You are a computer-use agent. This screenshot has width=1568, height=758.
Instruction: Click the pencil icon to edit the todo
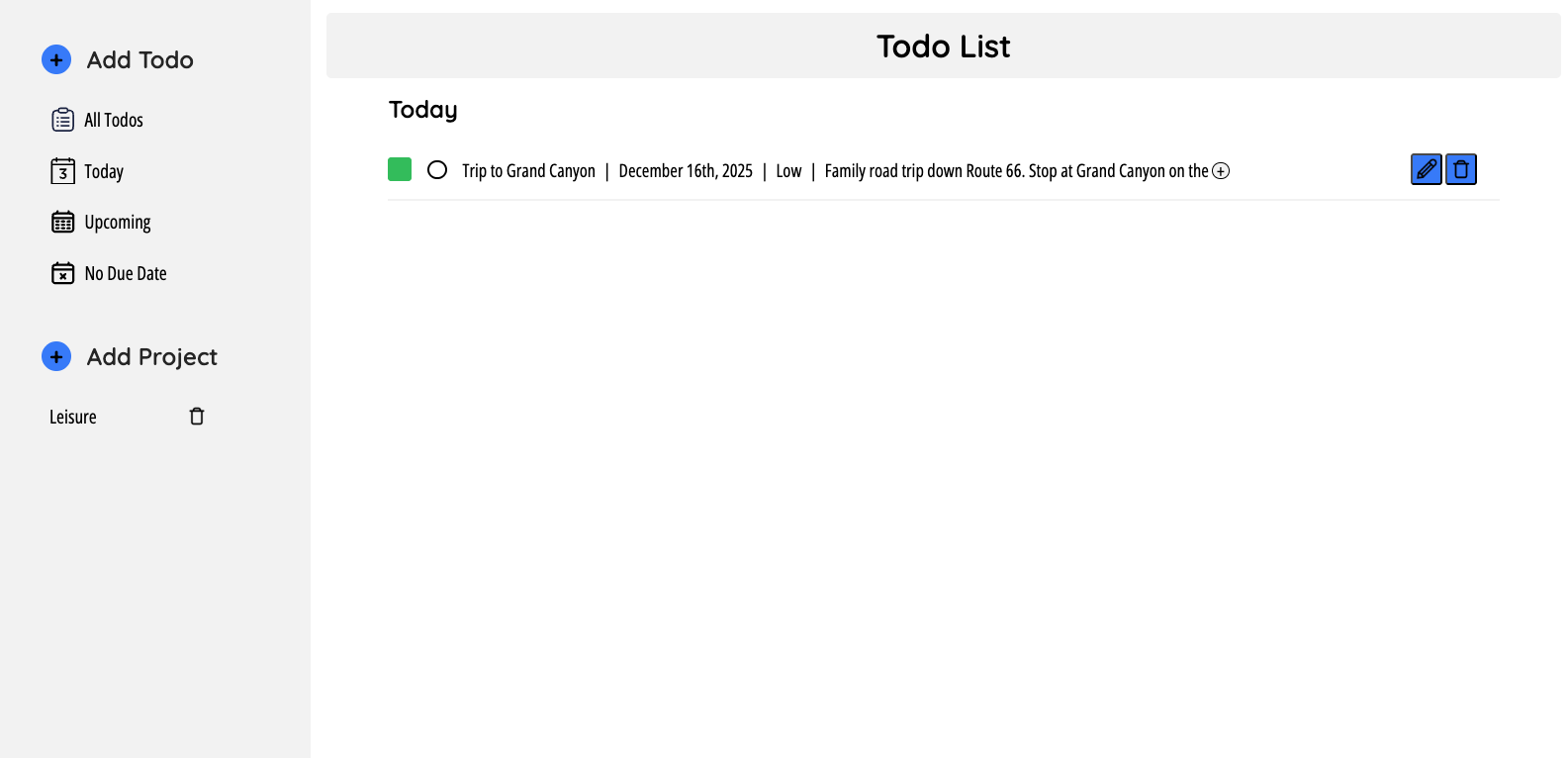1425,168
